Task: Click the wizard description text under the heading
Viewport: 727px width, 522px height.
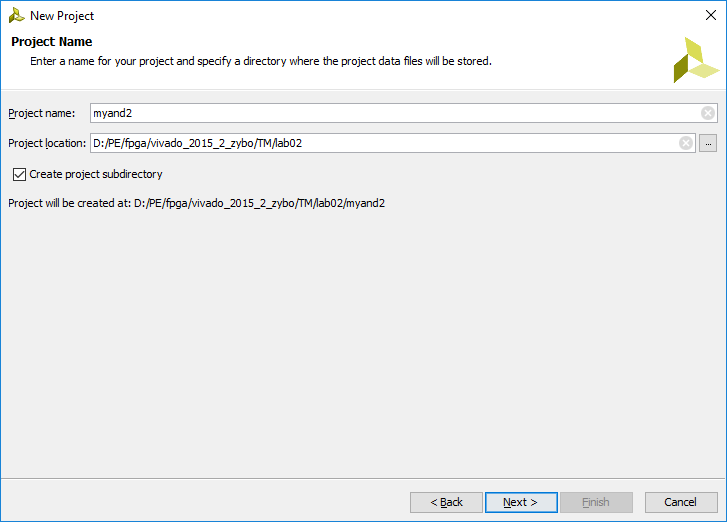Action: (261, 61)
